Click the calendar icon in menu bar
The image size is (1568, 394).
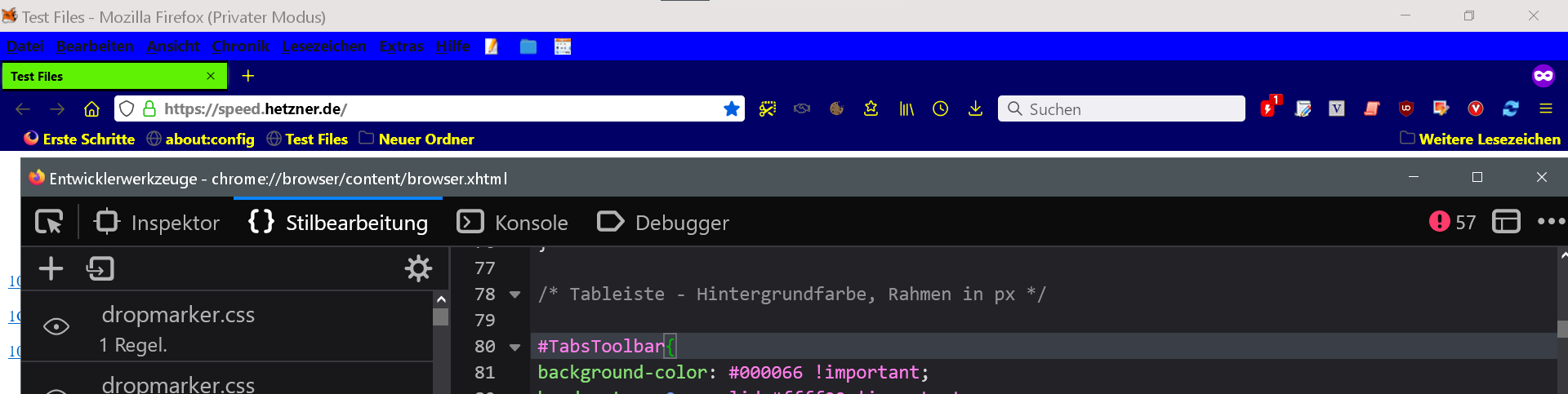click(x=563, y=46)
